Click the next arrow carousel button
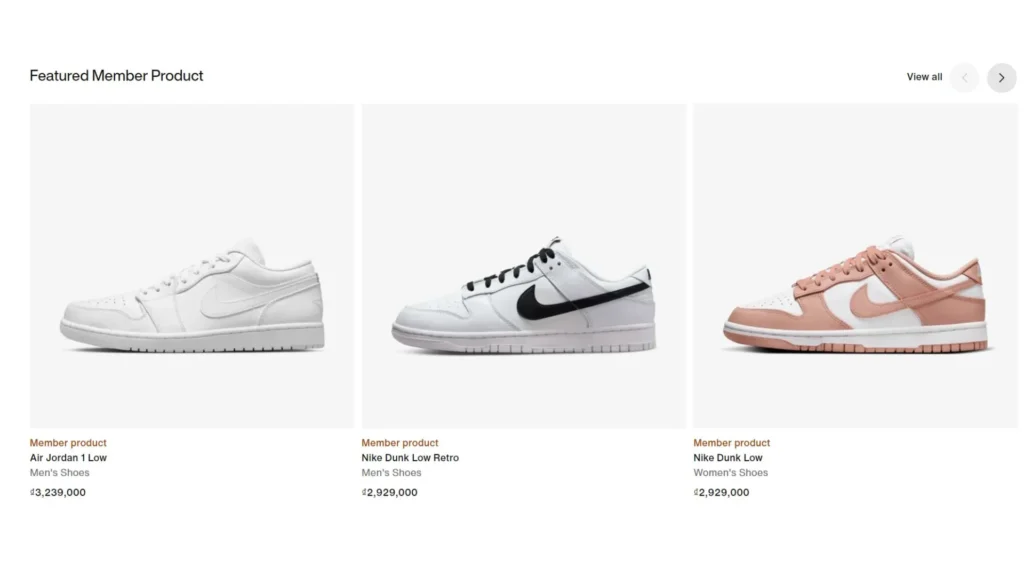This screenshot has height=576, width=1024. [x=1001, y=78]
